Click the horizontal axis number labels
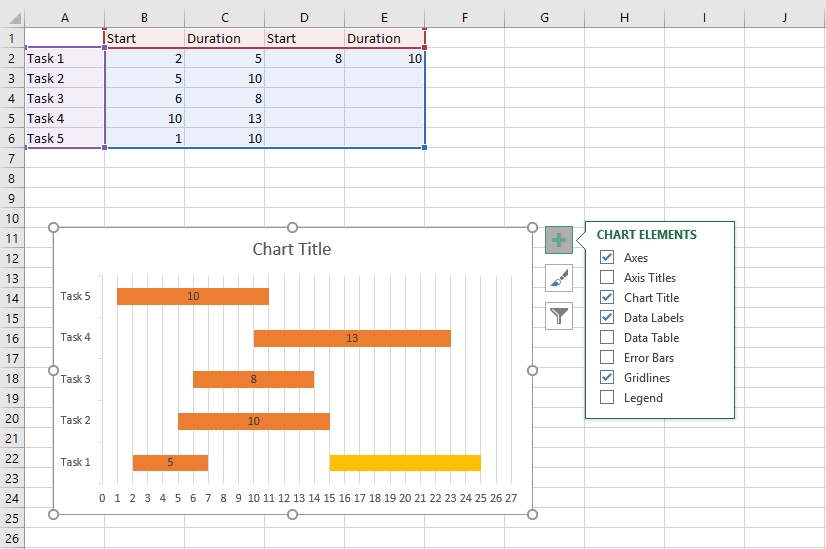Viewport: 826px width, 549px height. pos(308,498)
